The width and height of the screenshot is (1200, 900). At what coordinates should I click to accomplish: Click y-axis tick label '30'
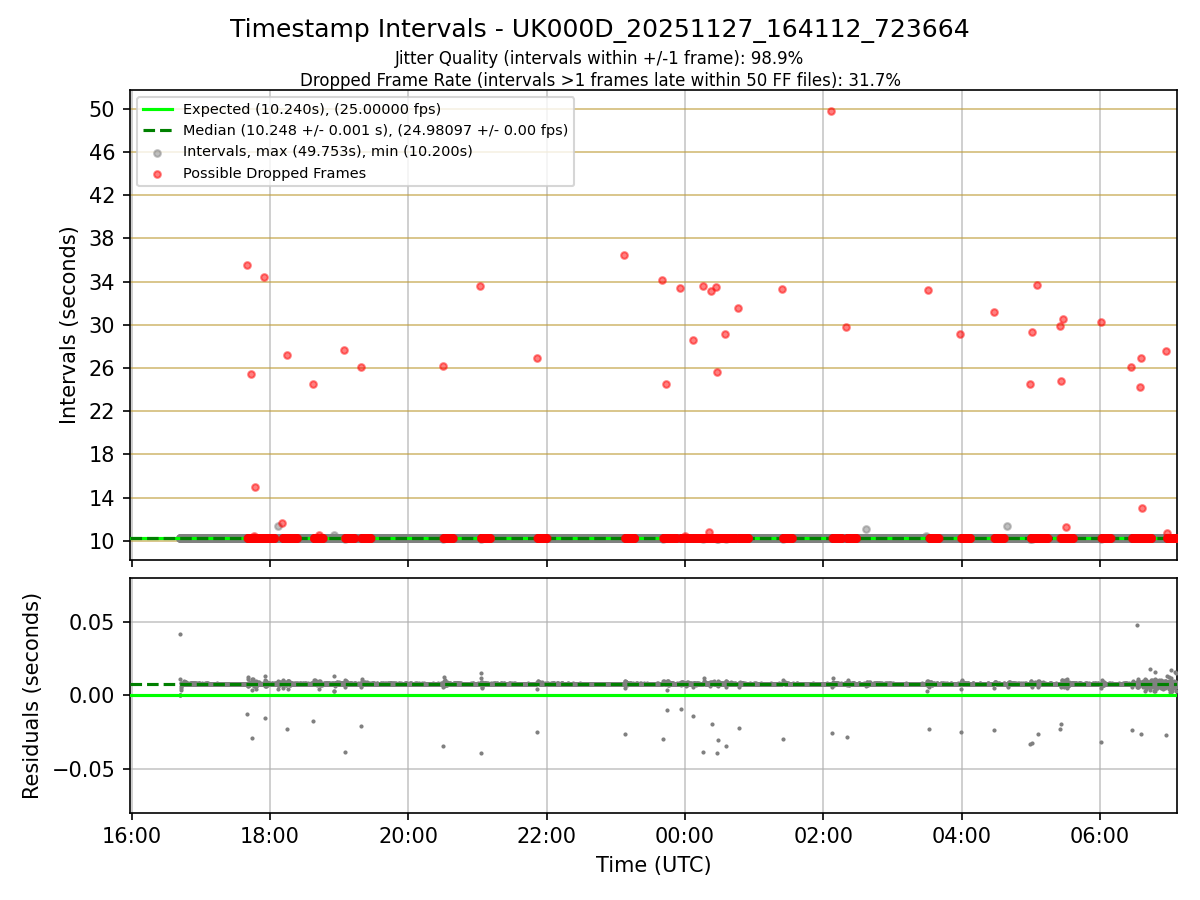coord(104,325)
